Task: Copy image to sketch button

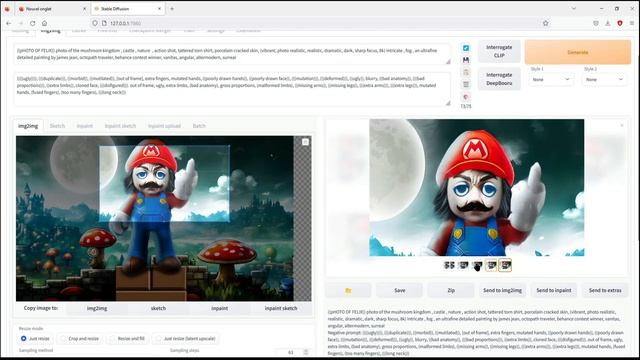Action: point(158,308)
